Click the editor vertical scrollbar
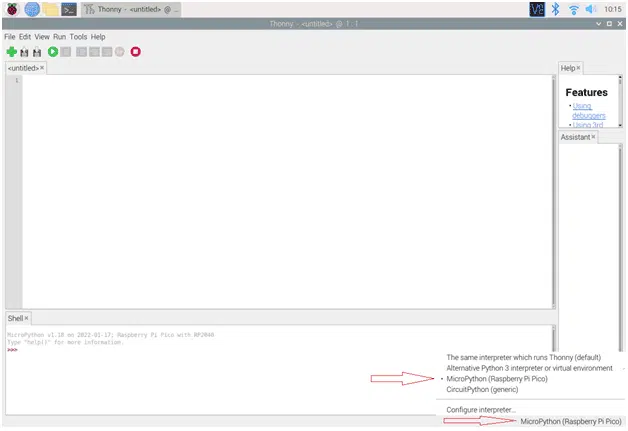The height and width of the screenshot is (431, 628). point(554,191)
